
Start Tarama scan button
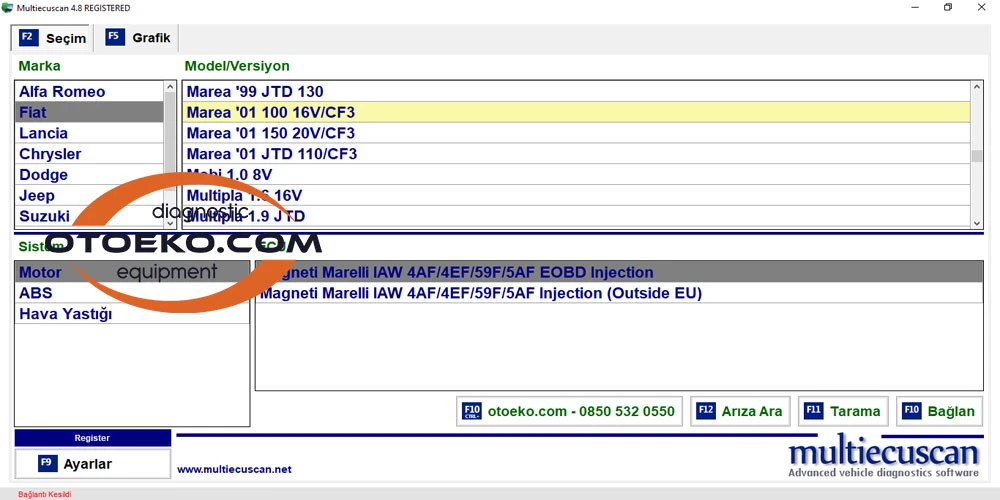843,411
